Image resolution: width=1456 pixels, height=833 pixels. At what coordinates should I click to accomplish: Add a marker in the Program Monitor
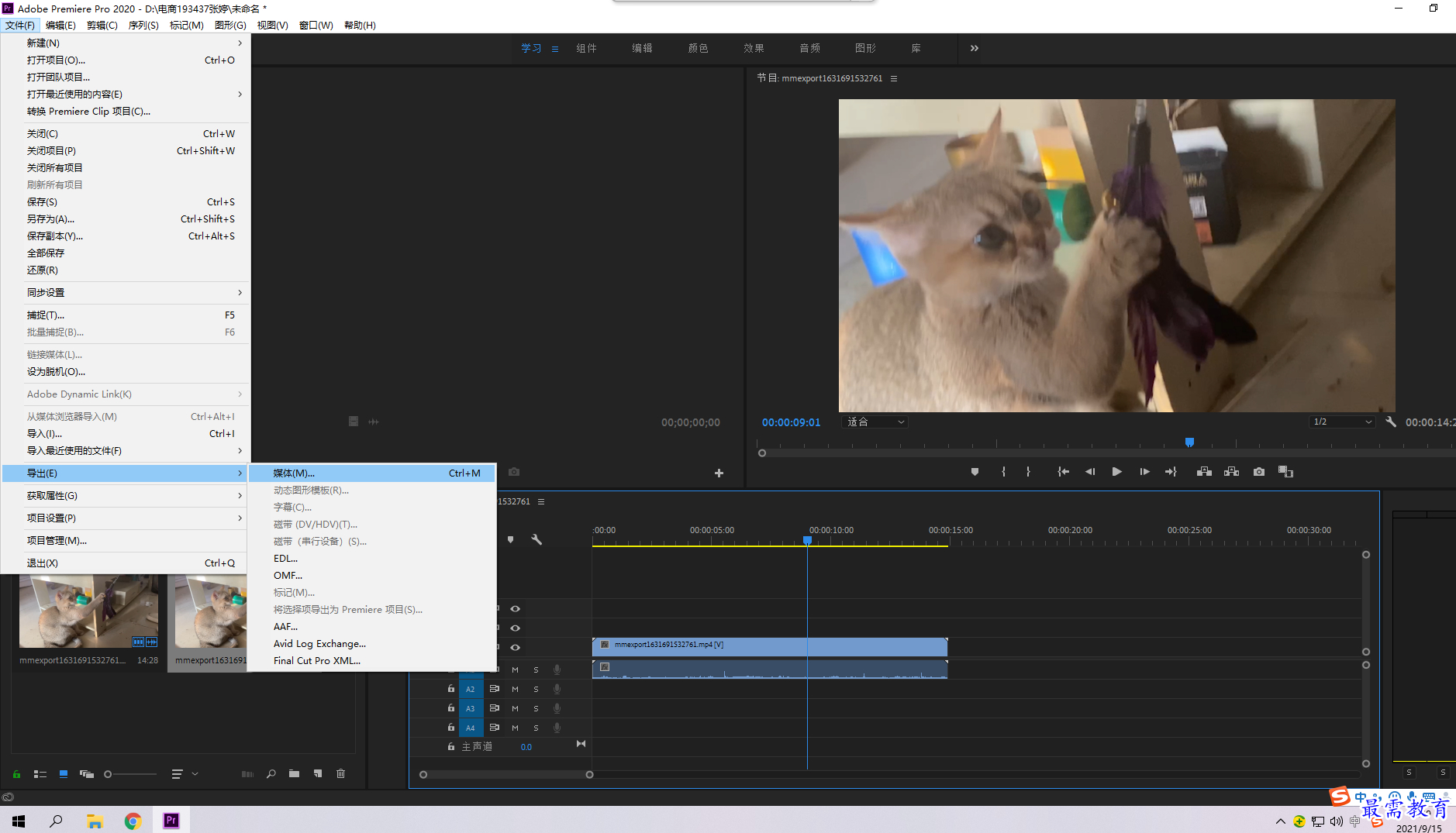point(975,472)
